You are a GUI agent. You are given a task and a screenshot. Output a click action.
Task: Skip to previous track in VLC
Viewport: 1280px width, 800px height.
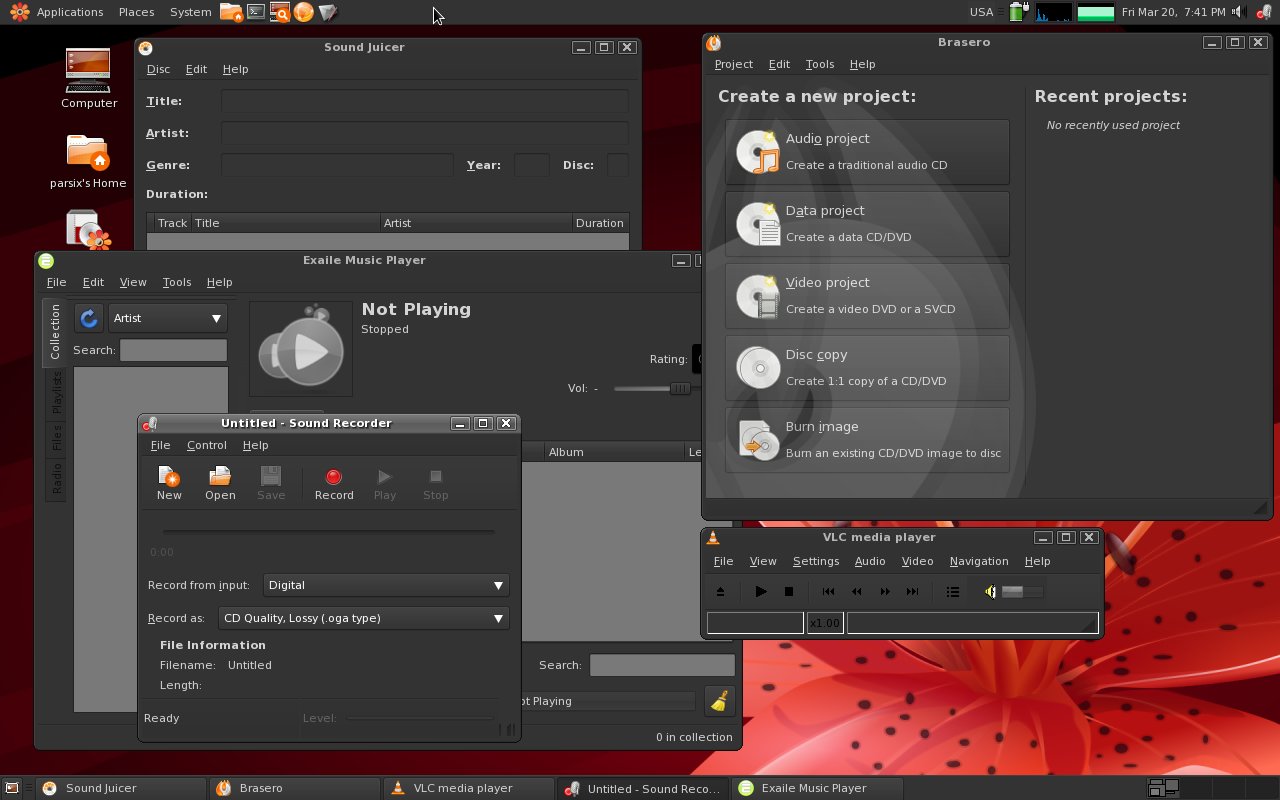click(x=829, y=591)
